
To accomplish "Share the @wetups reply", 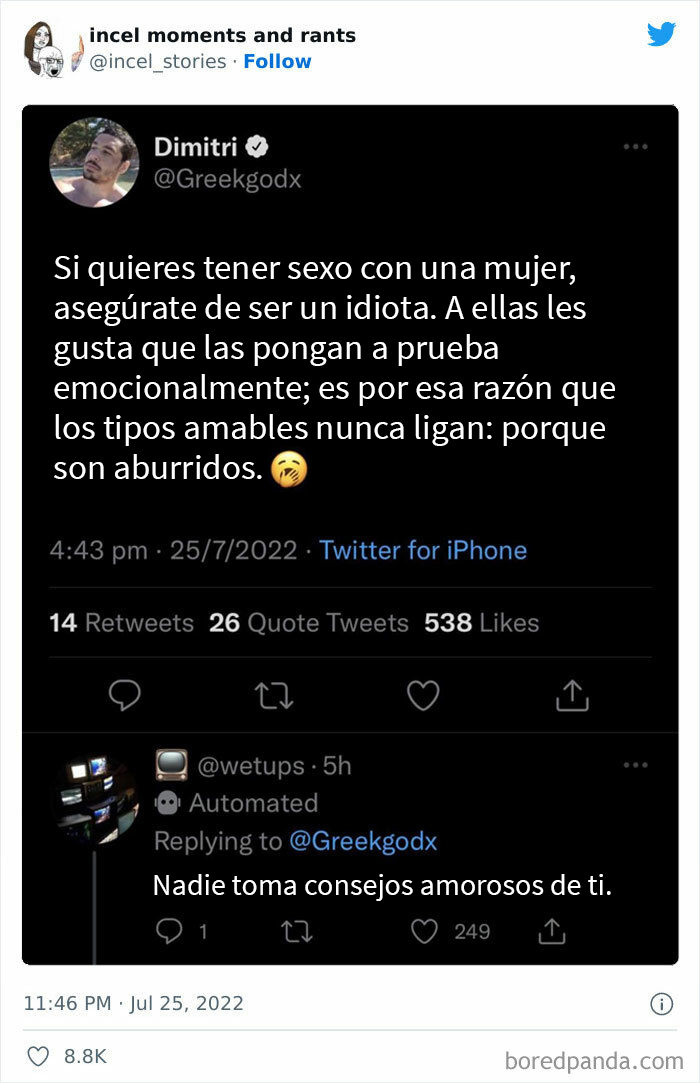I will [x=551, y=932].
